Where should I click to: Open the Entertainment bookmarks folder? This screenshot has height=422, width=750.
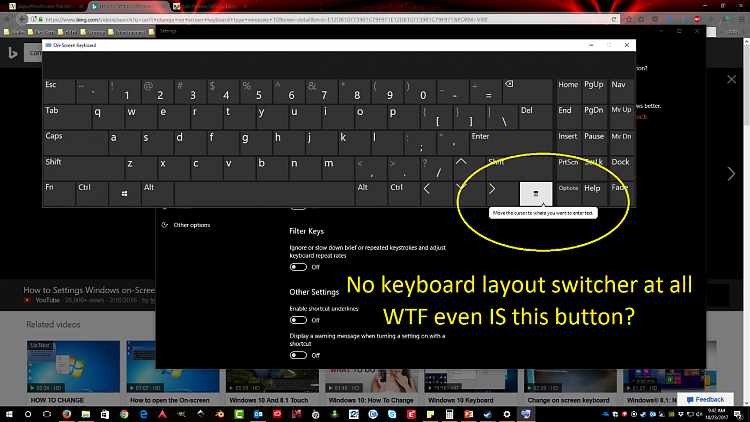coord(127,32)
